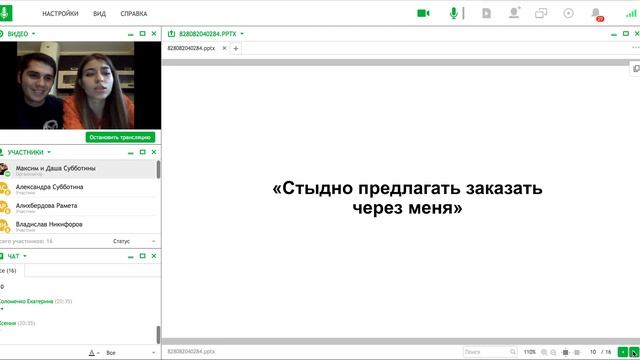Zoom in on the slide

(x=544, y=352)
